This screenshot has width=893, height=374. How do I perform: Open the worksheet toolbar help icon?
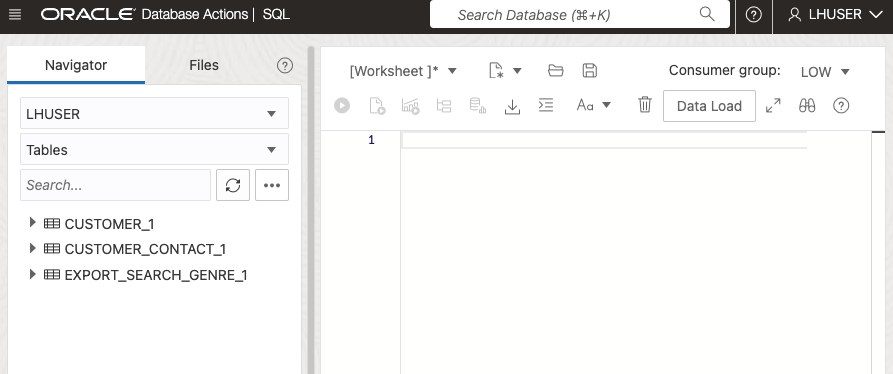(x=841, y=105)
